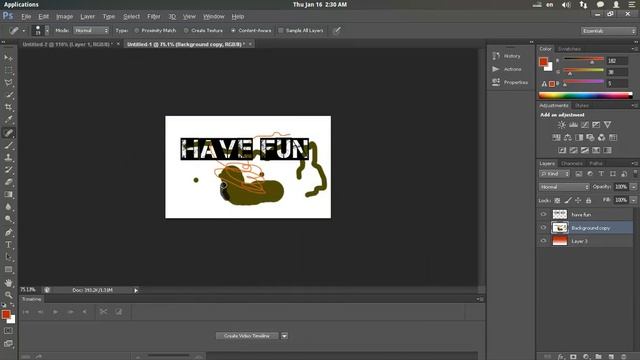The width and height of the screenshot is (640, 360).
Task: Switch to the Channels tab
Action: [x=572, y=163]
